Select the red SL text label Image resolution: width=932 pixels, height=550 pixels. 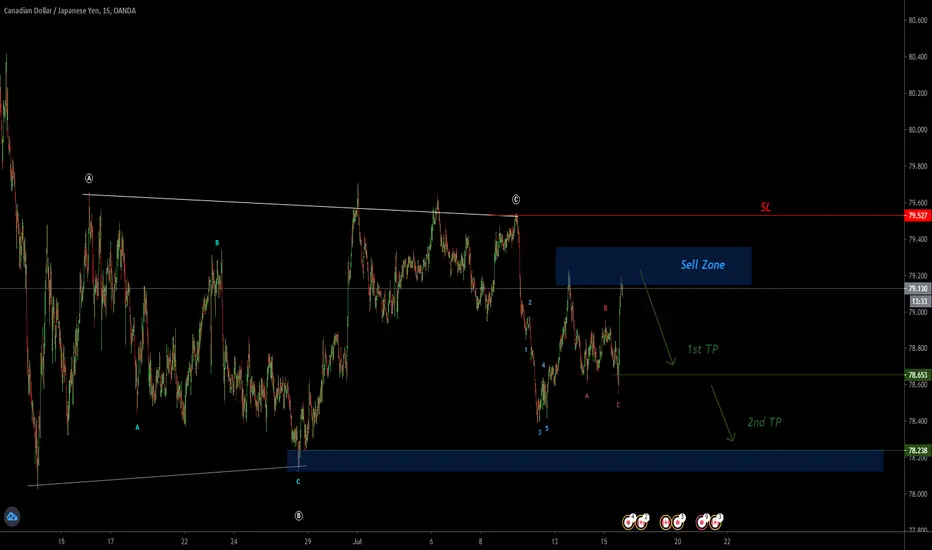pyautogui.click(x=766, y=207)
